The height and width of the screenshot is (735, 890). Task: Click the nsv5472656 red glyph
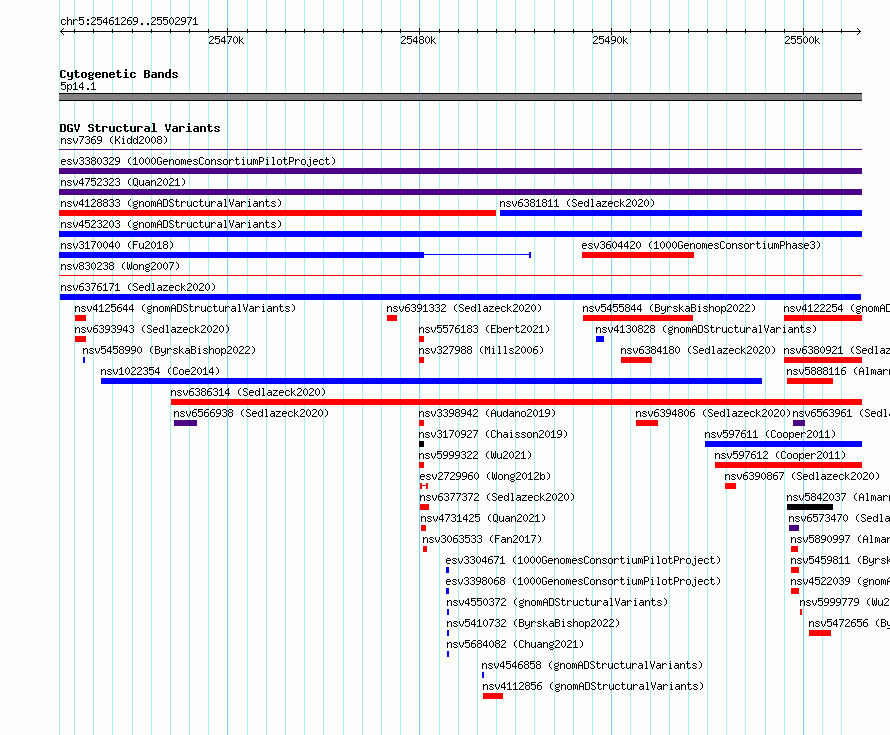click(820, 633)
